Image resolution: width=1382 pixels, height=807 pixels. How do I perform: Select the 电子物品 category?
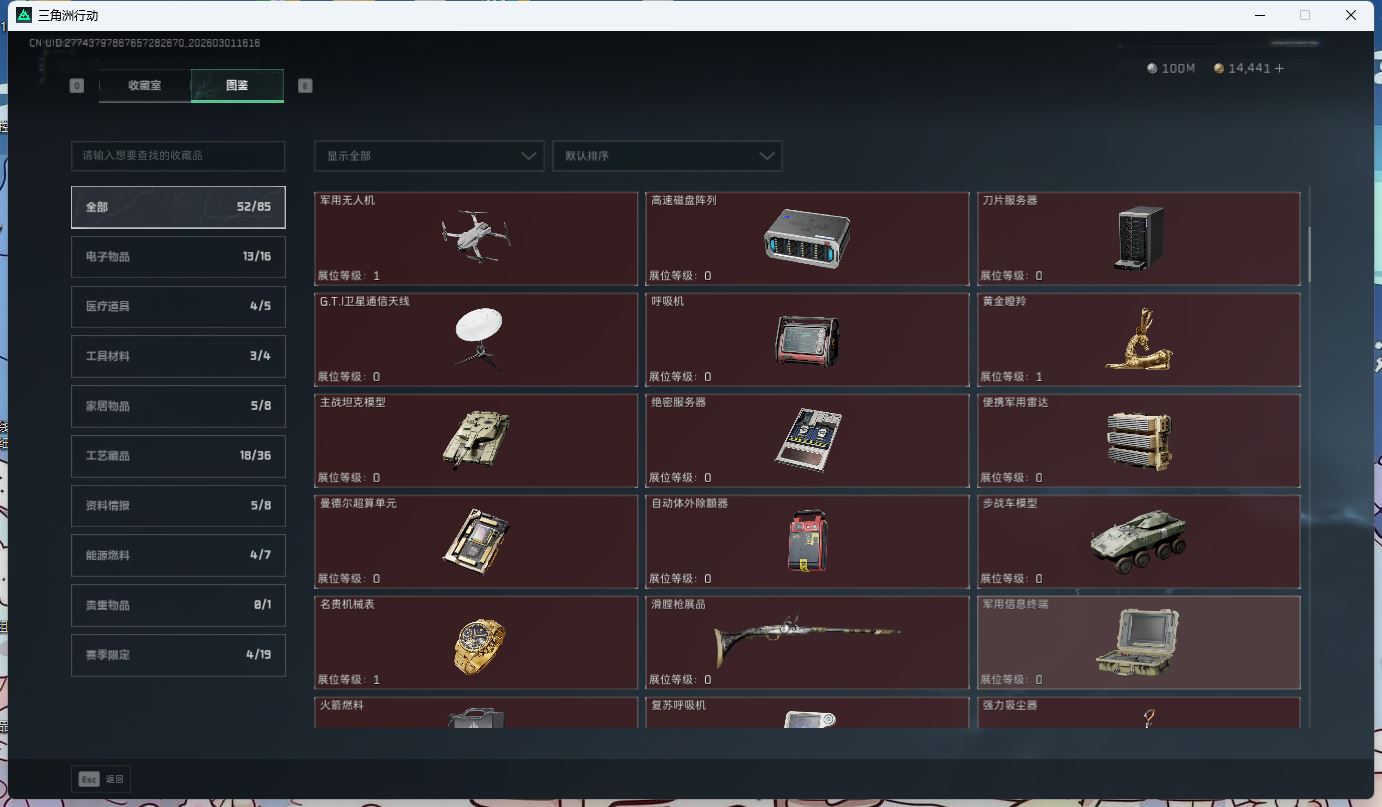pos(178,257)
